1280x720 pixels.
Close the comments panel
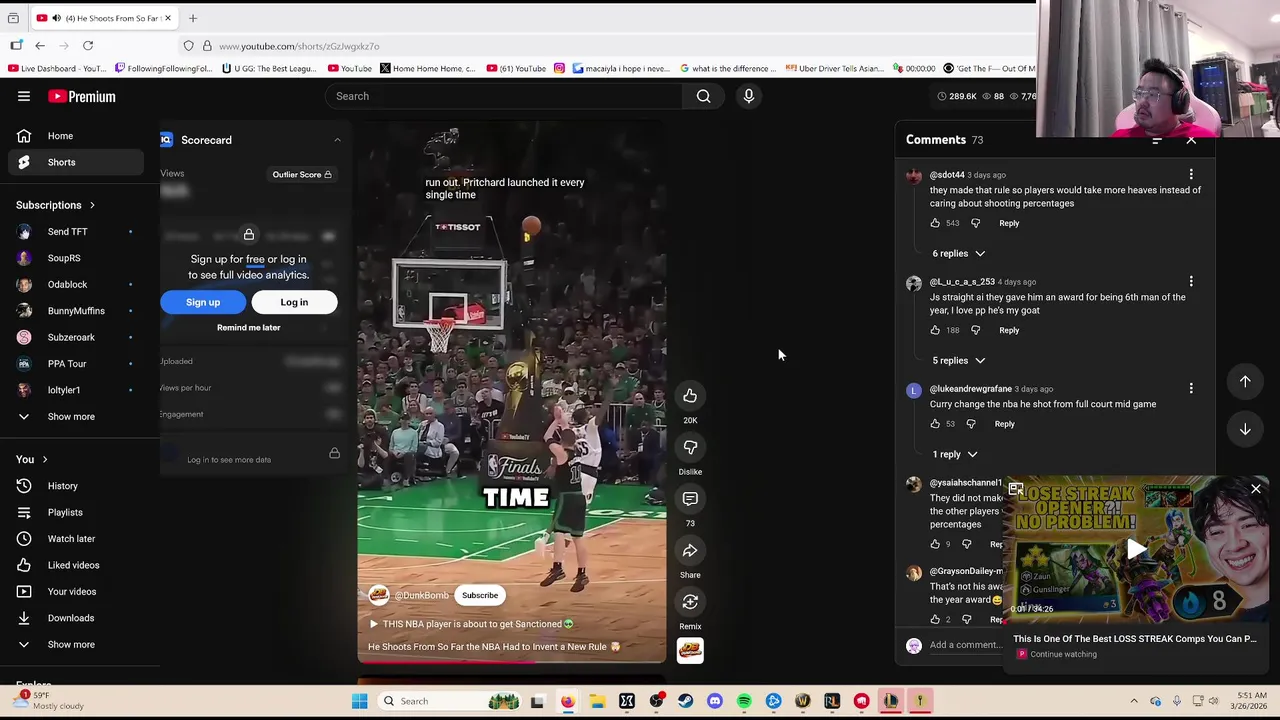coord(1191,140)
